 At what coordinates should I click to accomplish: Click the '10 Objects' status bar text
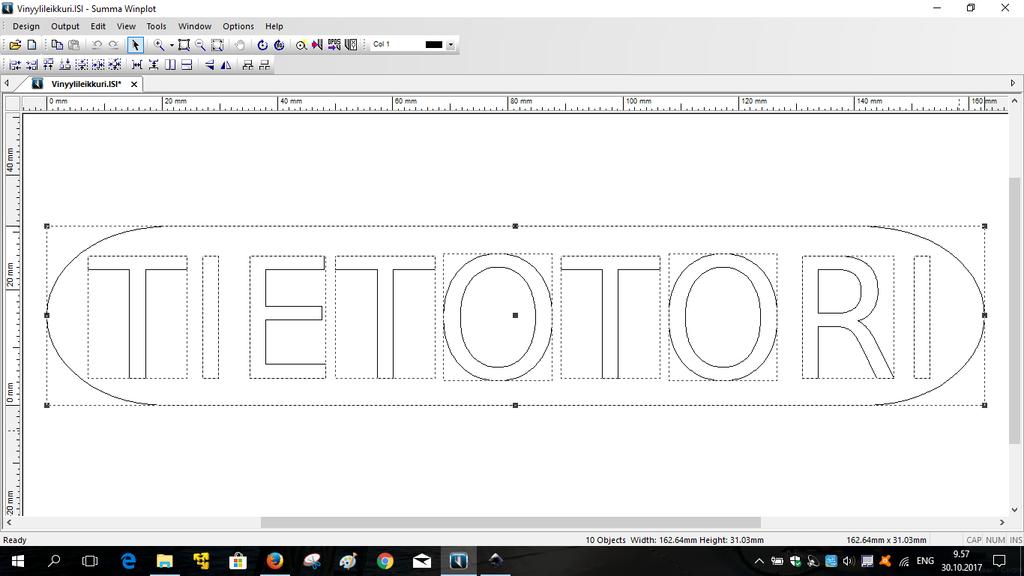coord(605,540)
